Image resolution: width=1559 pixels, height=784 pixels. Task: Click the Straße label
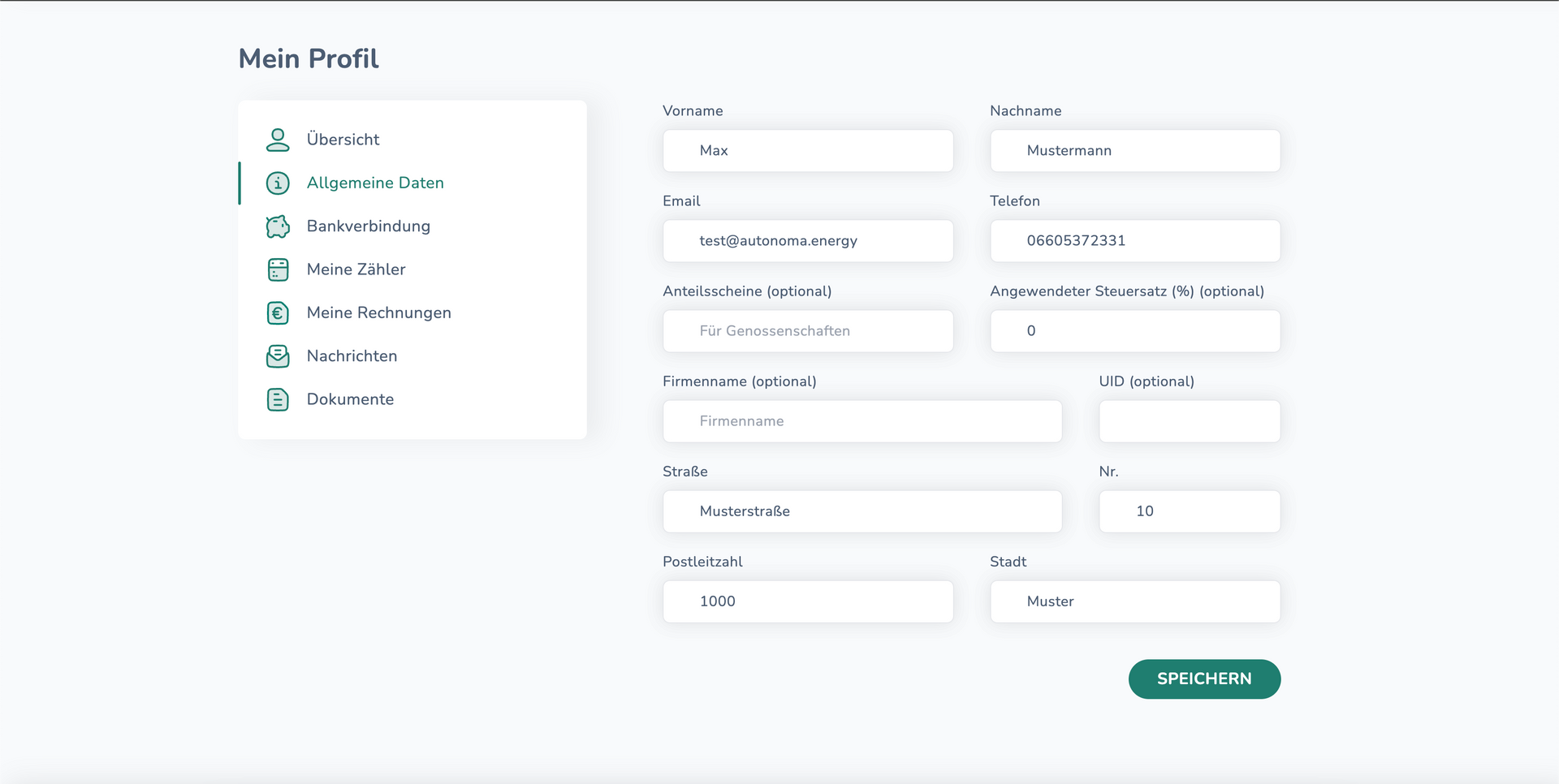point(685,471)
